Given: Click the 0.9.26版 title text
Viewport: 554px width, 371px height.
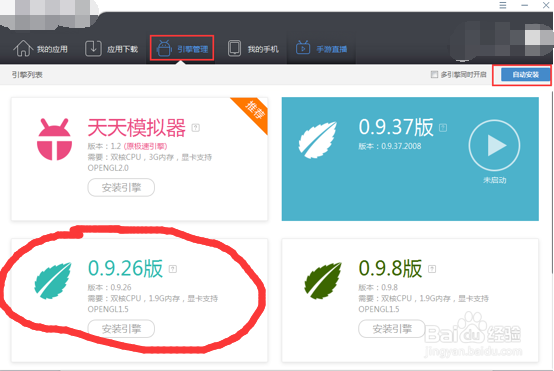Looking at the screenshot, I should pos(125,269).
